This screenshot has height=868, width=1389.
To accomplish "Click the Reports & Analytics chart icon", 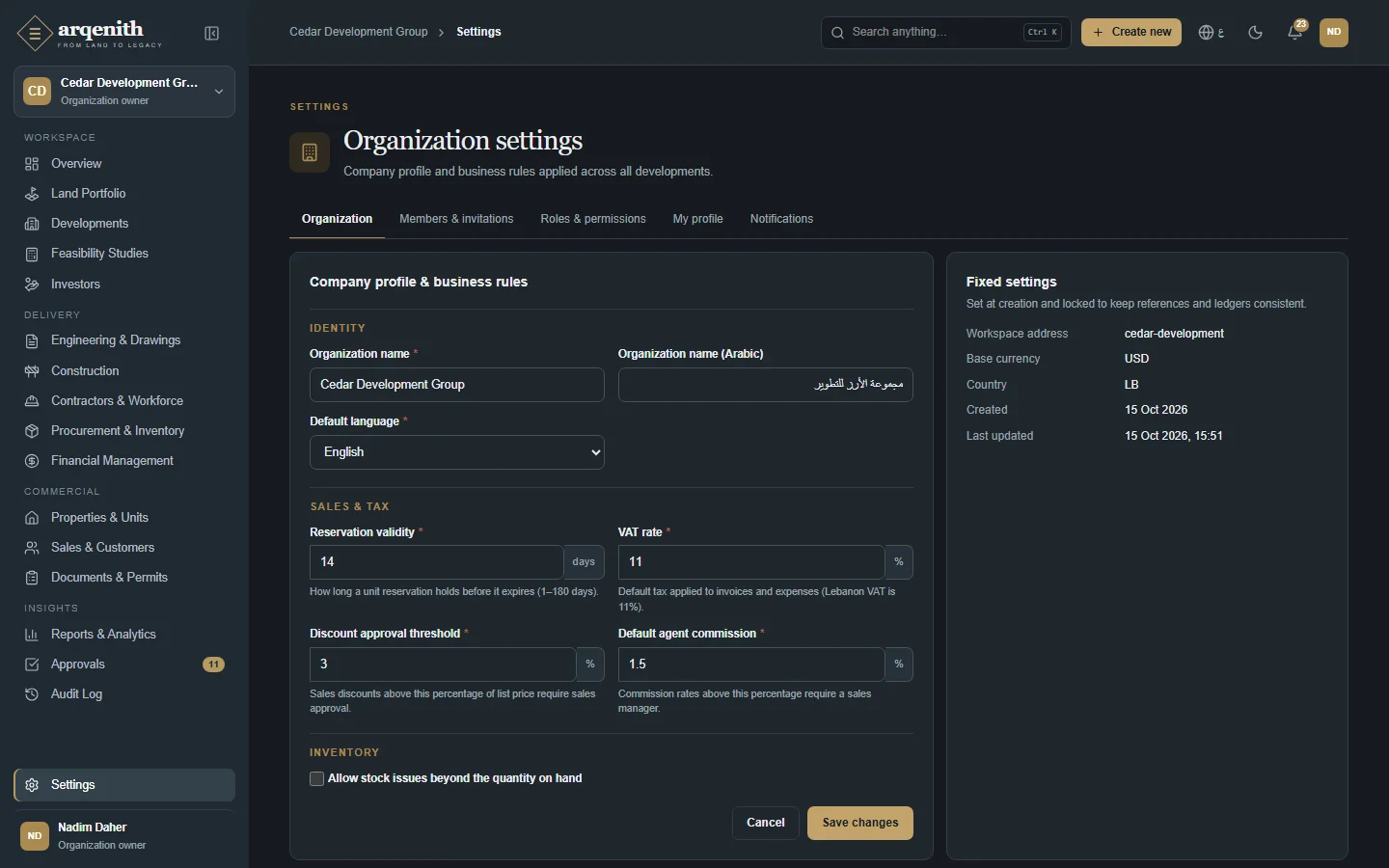I will (x=32, y=635).
